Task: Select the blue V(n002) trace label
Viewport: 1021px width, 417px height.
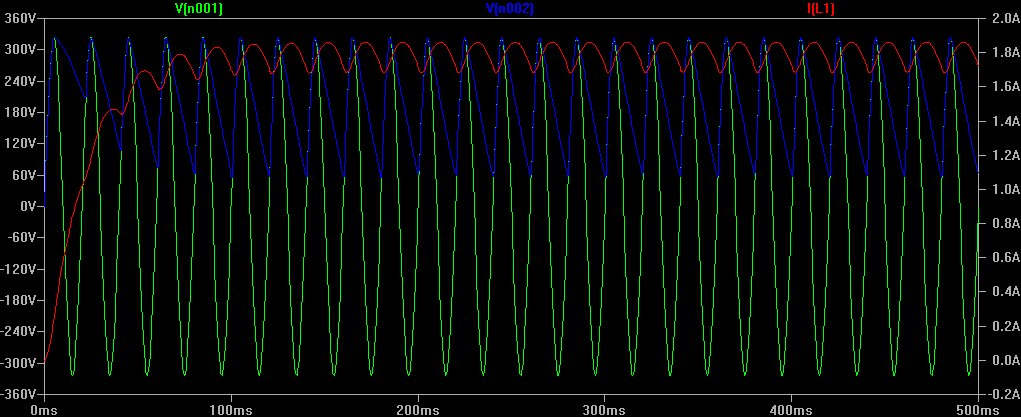Action: coord(510,9)
